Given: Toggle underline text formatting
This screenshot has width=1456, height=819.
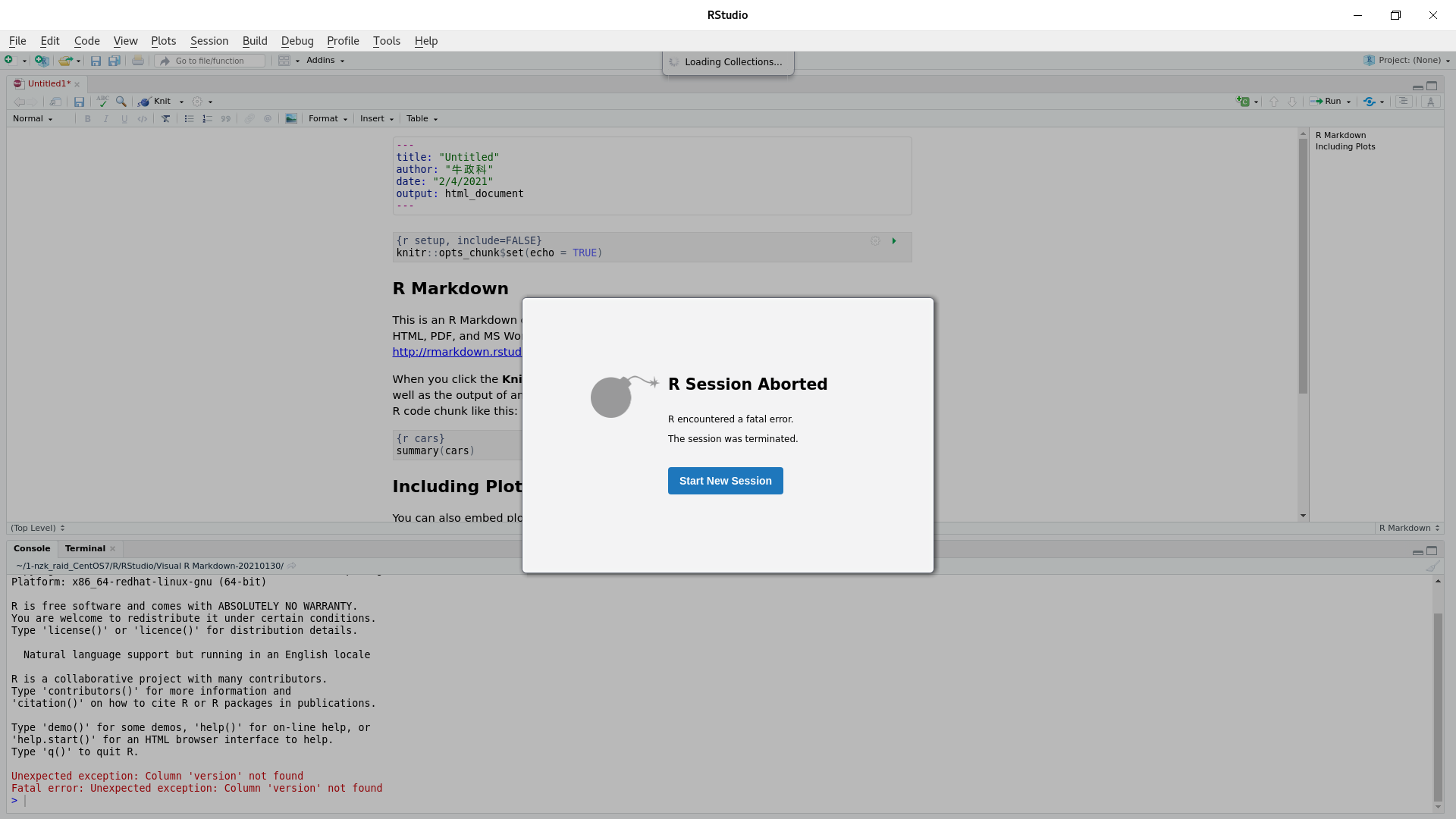Looking at the screenshot, I should coord(124,118).
